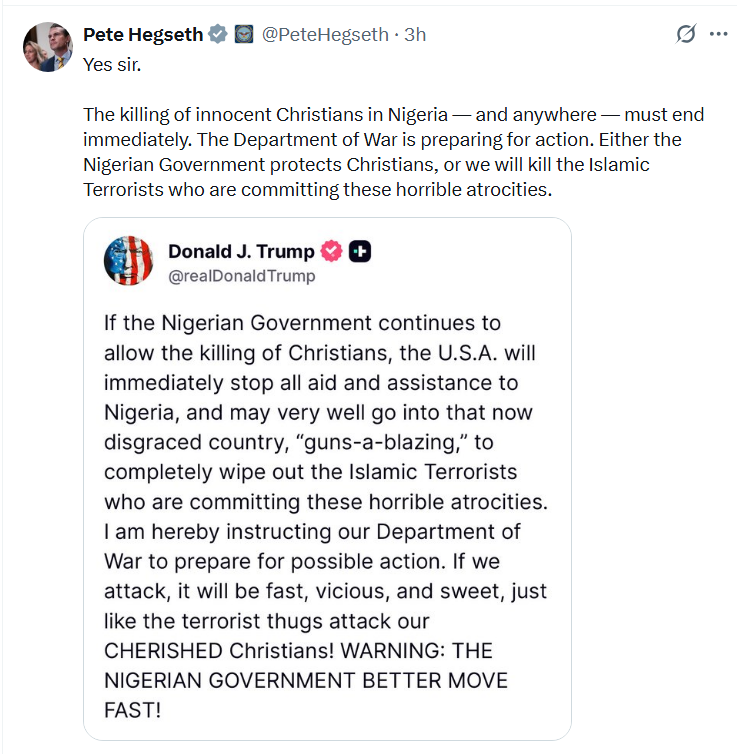Open Pete Hegseth's profile picture
Image resolution: width=737 pixels, height=754 pixels.
[47, 47]
